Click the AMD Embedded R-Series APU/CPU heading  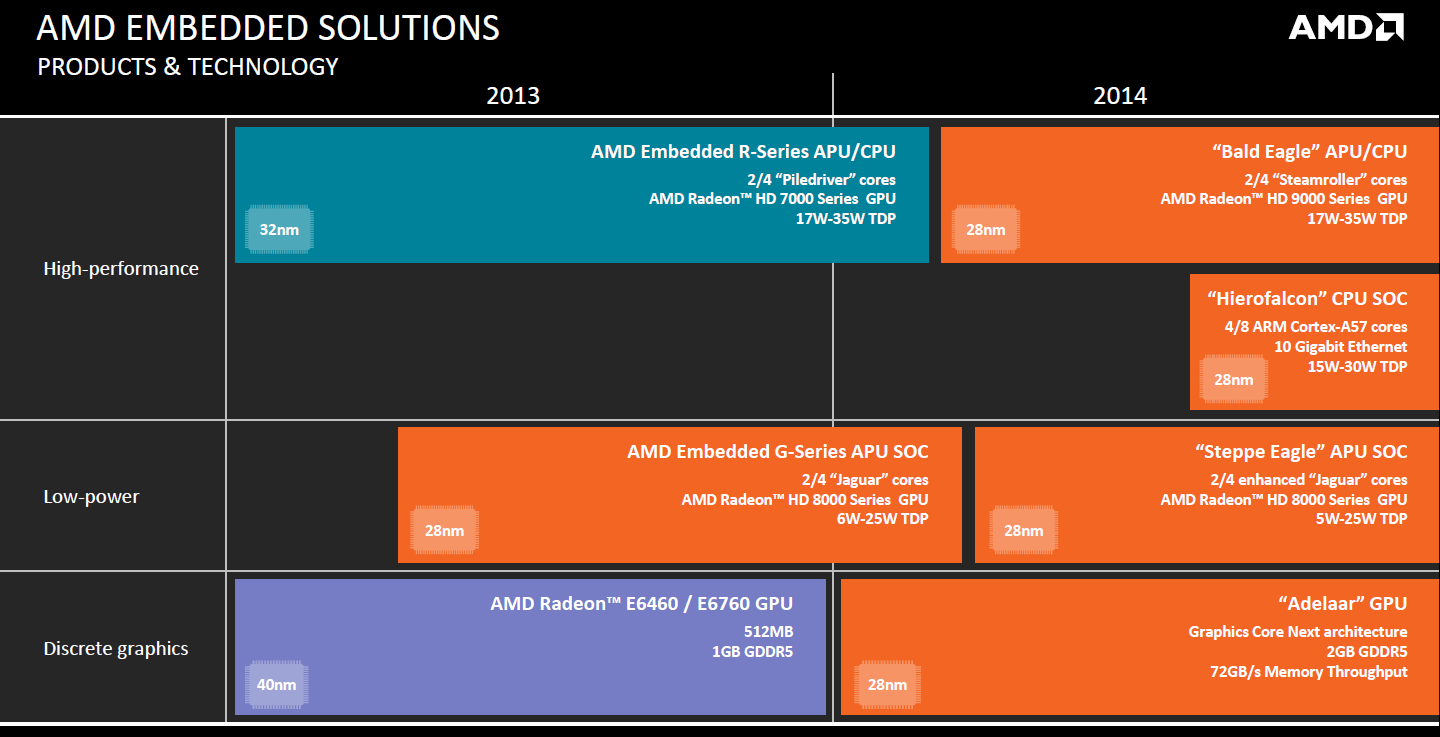(x=743, y=152)
